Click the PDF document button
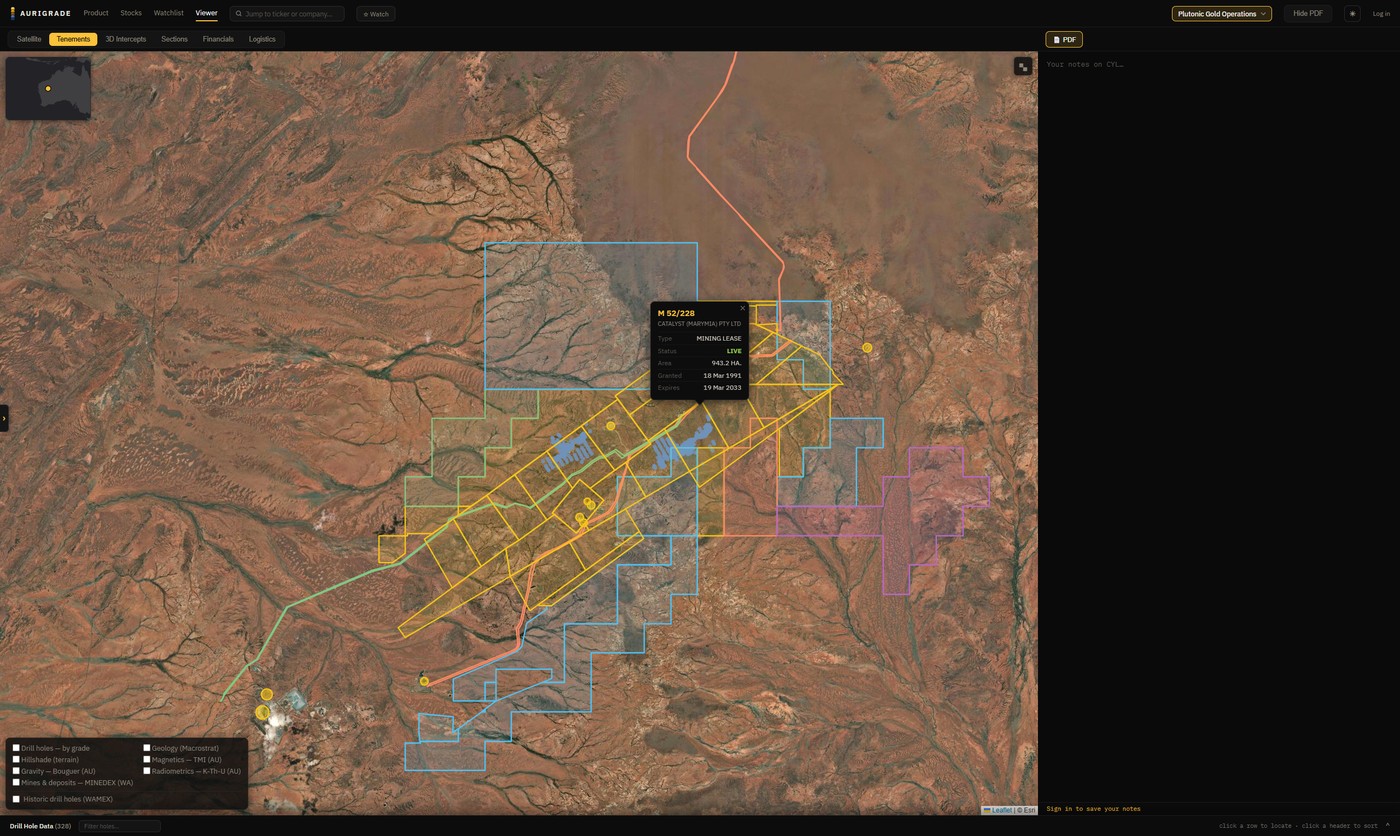The height and width of the screenshot is (836, 1400). (x=1064, y=40)
